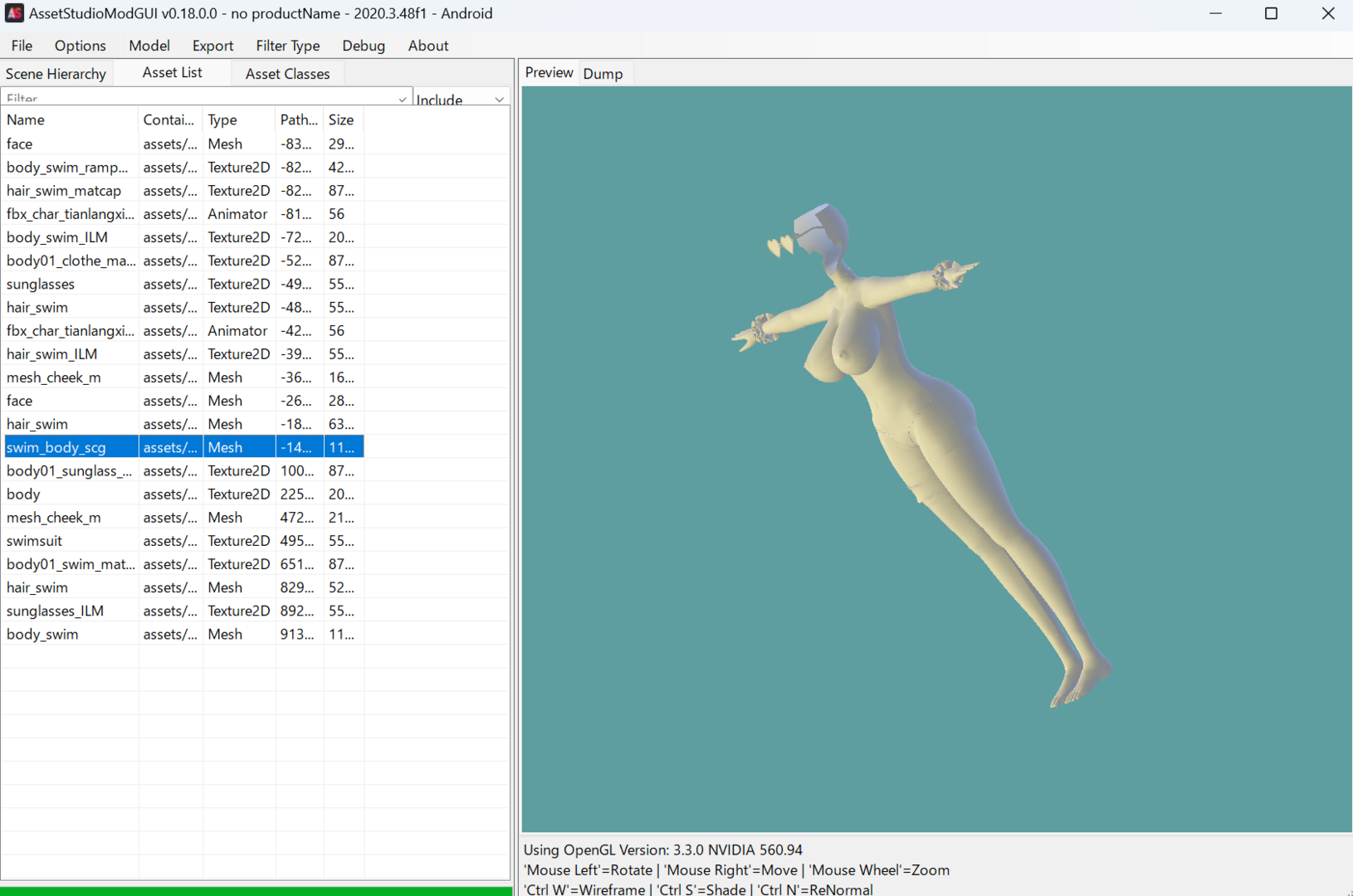The image size is (1353, 896).
Task: Select the sunglasses_ILM texture row
Action: [x=183, y=611]
